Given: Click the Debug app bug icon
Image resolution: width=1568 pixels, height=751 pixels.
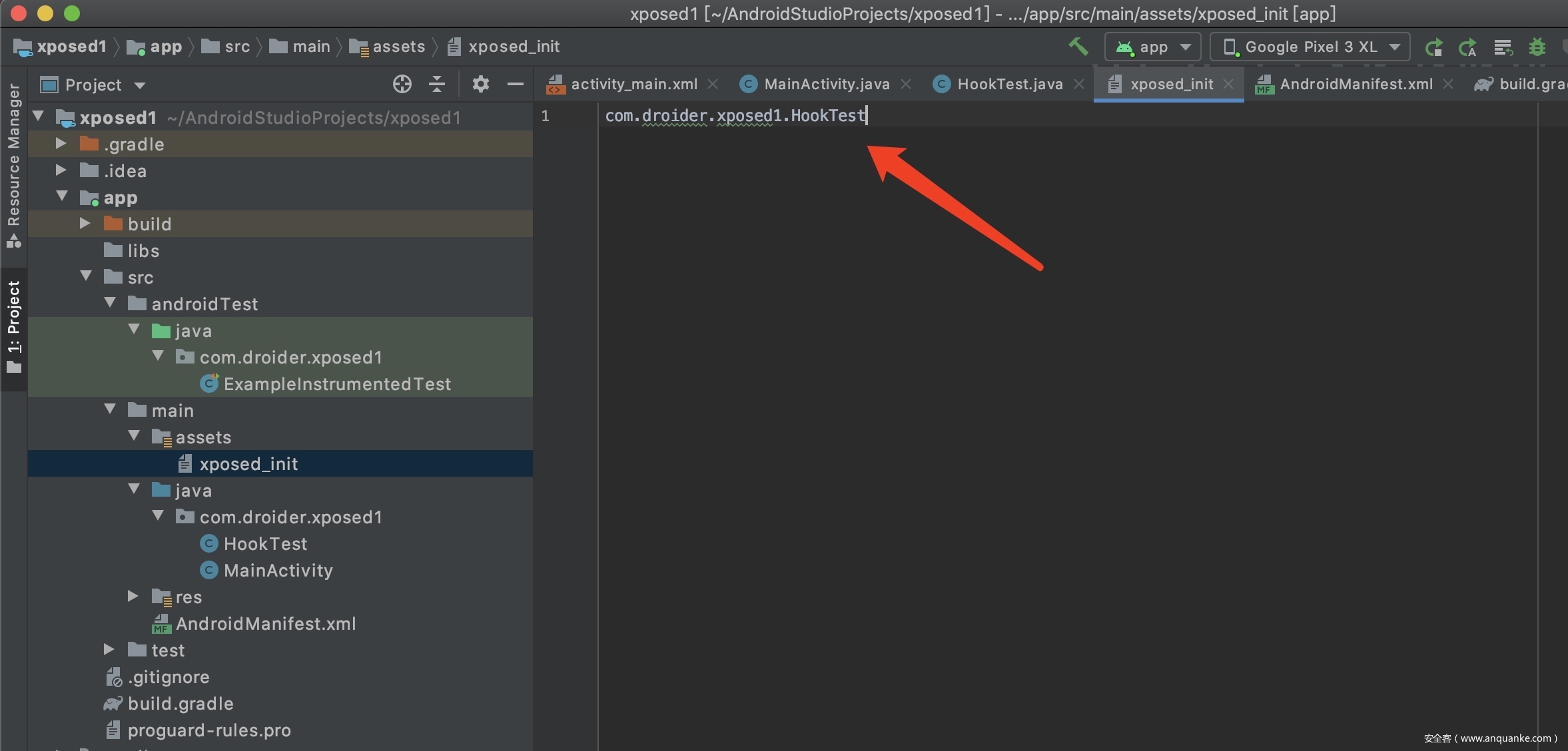Looking at the screenshot, I should click(1537, 47).
